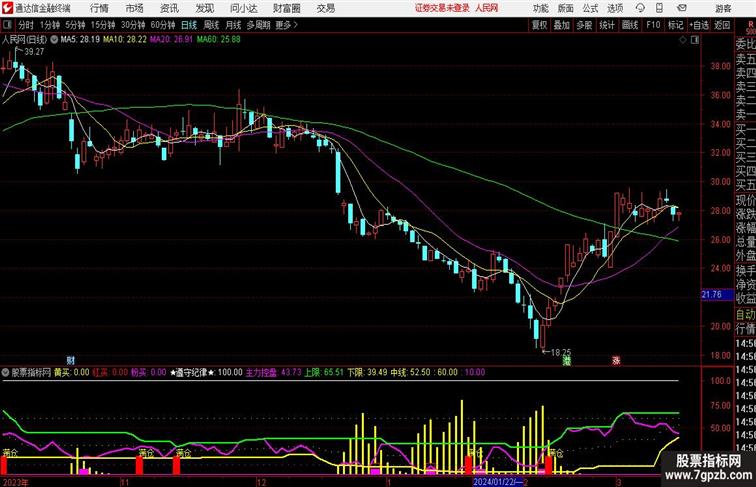Click +自选 to add to watchlist

699,25
